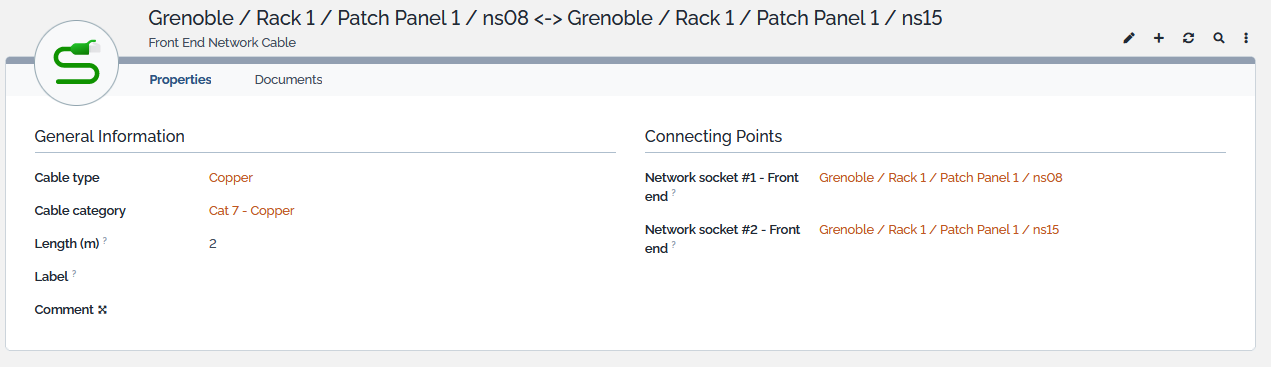Open the Cat 7 - Copper category link
The width and height of the screenshot is (1271, 367).
click(x=252, y=211)
